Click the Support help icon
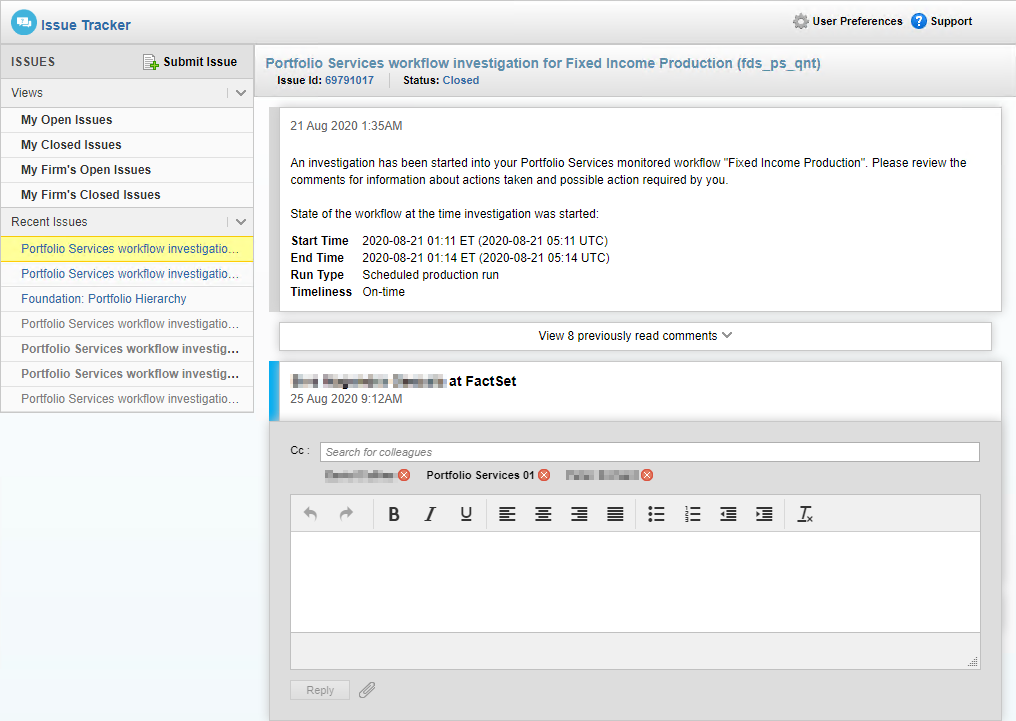 coord(918,20)
